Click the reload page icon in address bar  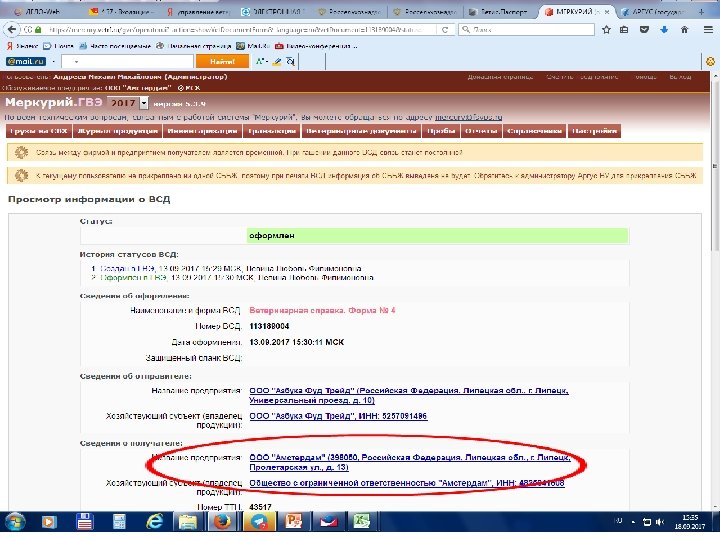pos(445,29)
